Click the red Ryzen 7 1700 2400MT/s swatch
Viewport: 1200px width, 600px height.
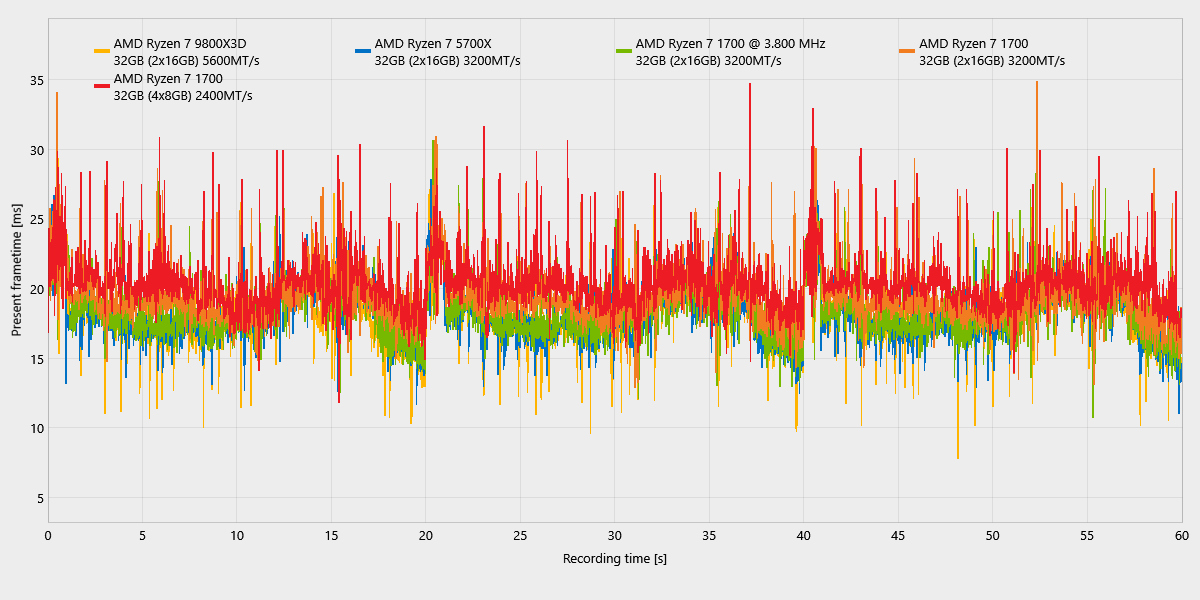pos(101,86)
